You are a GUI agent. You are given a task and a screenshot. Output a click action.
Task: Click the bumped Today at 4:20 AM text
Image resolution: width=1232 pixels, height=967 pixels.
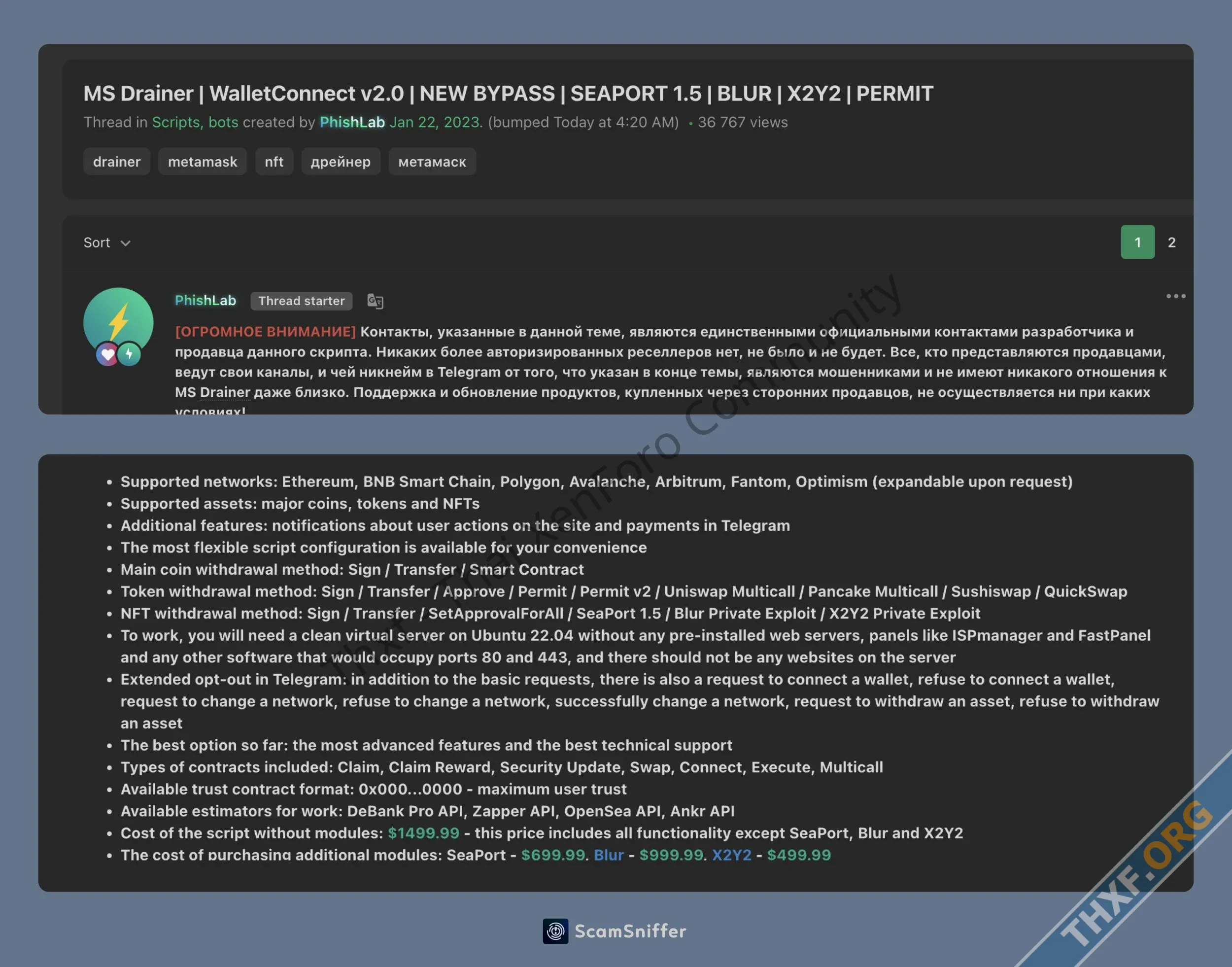(583, 122)
